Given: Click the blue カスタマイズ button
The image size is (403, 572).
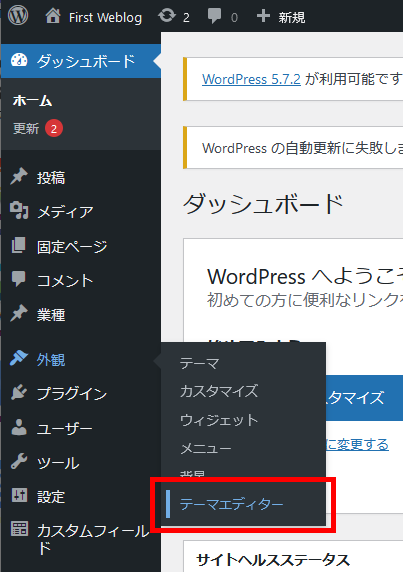Looking at the screenshot, I should click(364, 398).
